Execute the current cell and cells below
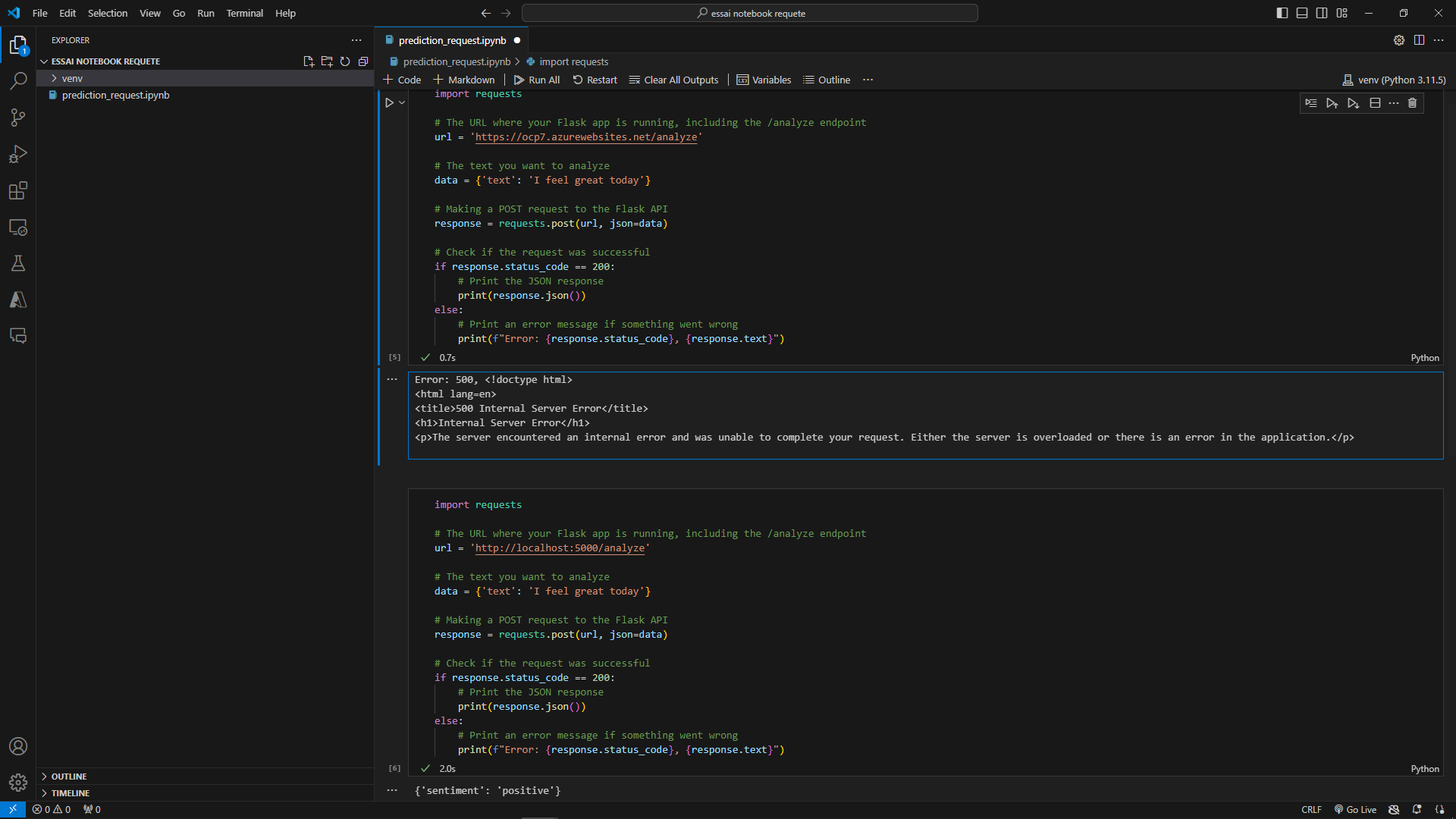This screenshot has width=1456, height=819. [1354, 103]
